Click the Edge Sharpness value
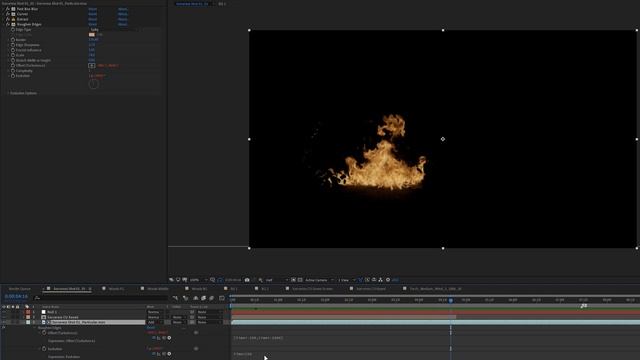 point(92,45)
